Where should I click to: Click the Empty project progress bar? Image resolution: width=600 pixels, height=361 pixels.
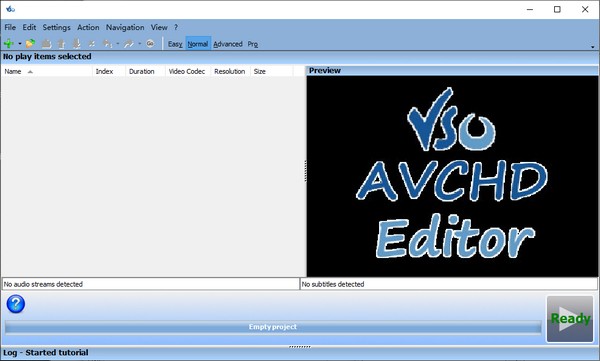tap(273, 327)
